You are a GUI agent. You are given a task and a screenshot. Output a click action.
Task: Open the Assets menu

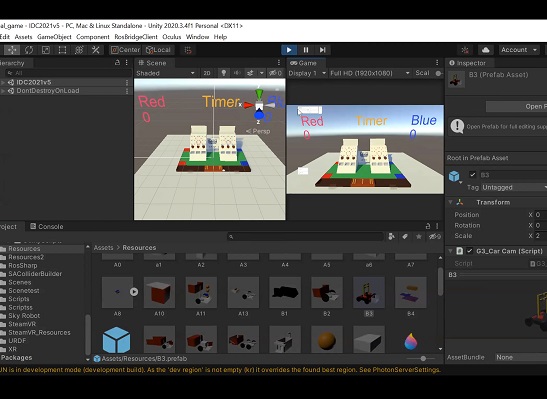(23, 37)
